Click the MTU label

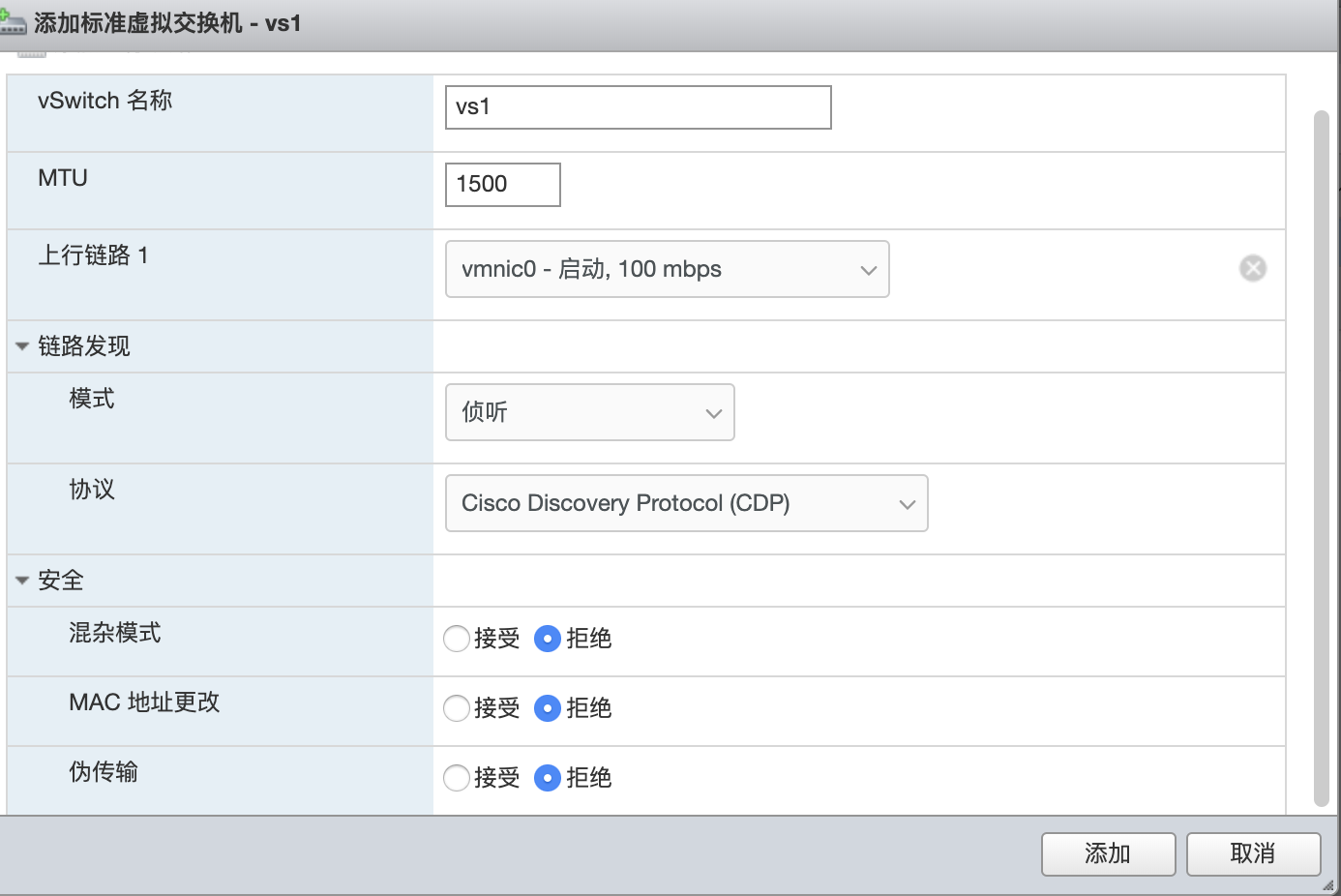63,178
